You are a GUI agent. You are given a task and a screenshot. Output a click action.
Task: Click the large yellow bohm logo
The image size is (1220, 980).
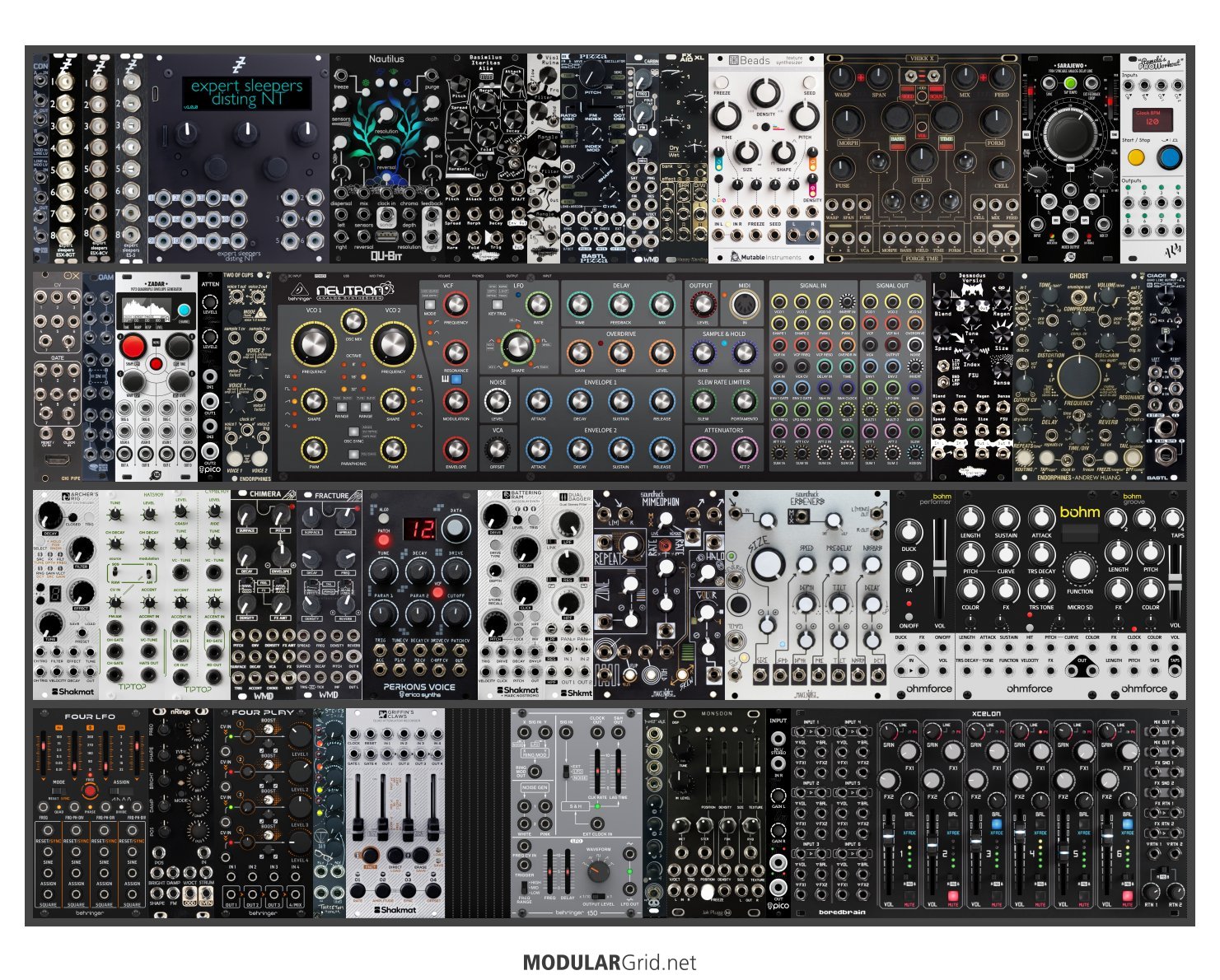coord(1079,512)
